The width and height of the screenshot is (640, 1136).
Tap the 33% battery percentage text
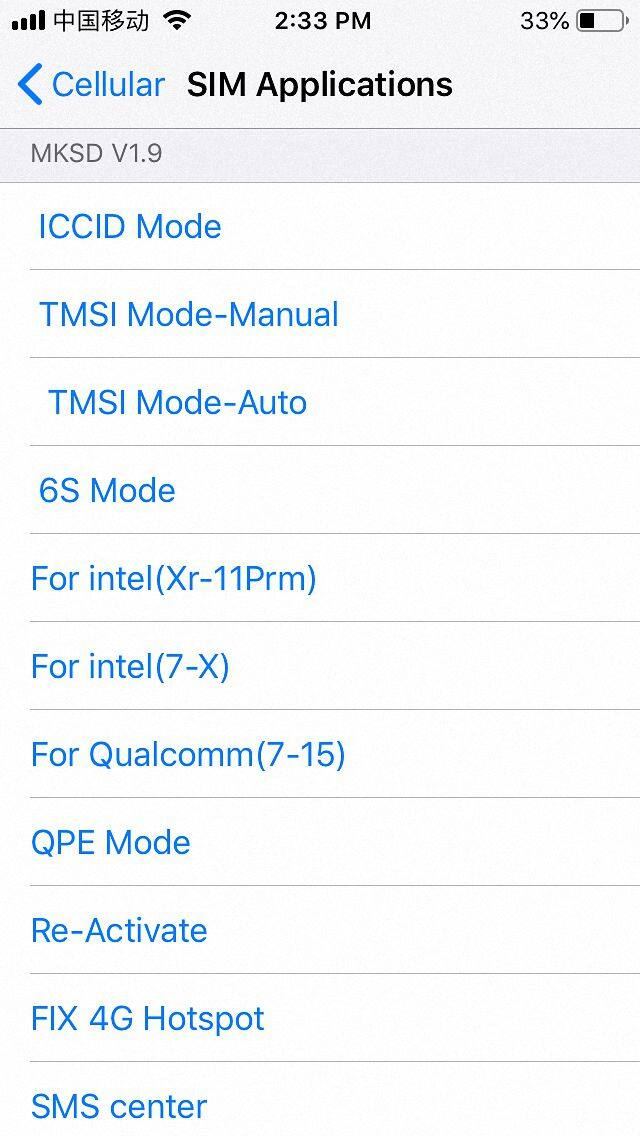(544, 20)
